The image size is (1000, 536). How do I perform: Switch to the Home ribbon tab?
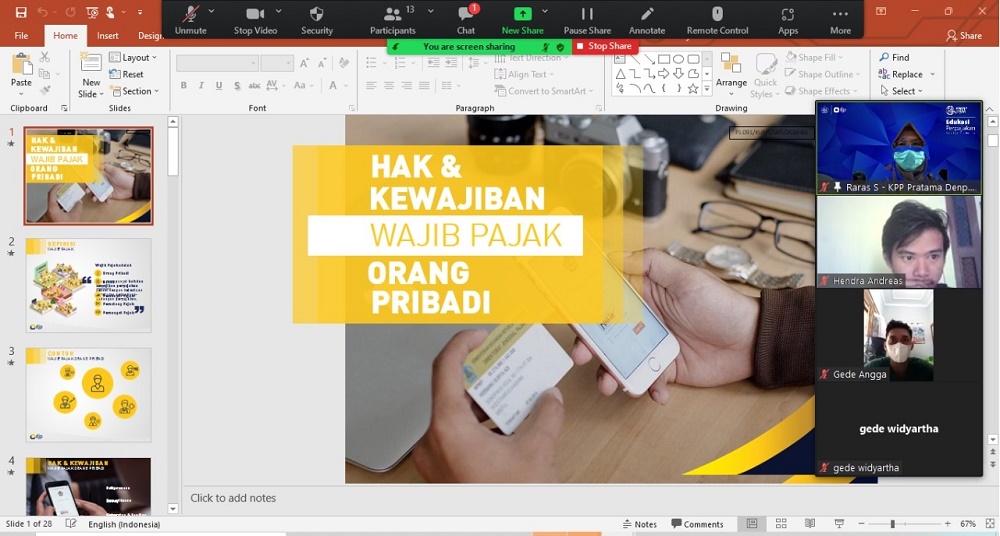[65, 36]
